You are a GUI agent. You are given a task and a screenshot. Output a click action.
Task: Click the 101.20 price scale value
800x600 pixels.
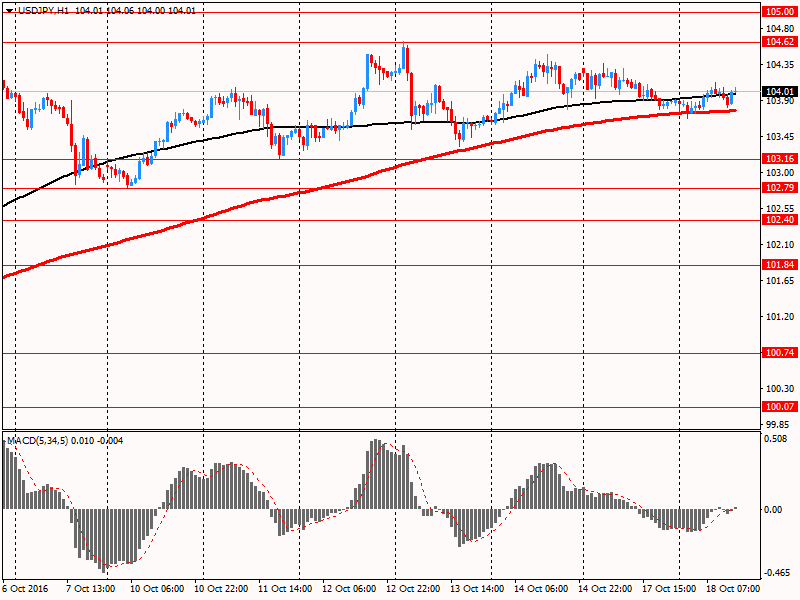click(x=780, y=317)
